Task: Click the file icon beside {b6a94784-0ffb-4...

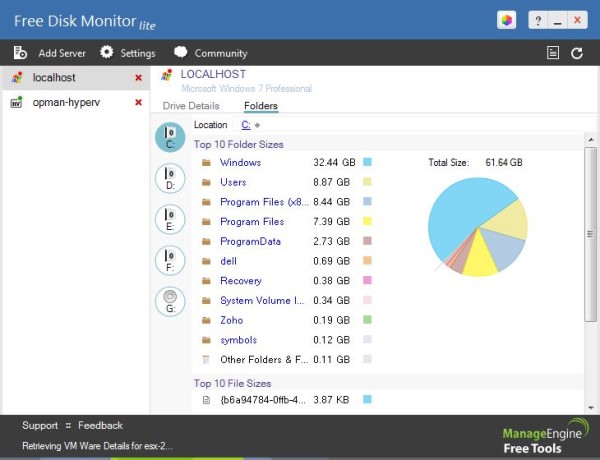Action: click(x=206, y=400)
